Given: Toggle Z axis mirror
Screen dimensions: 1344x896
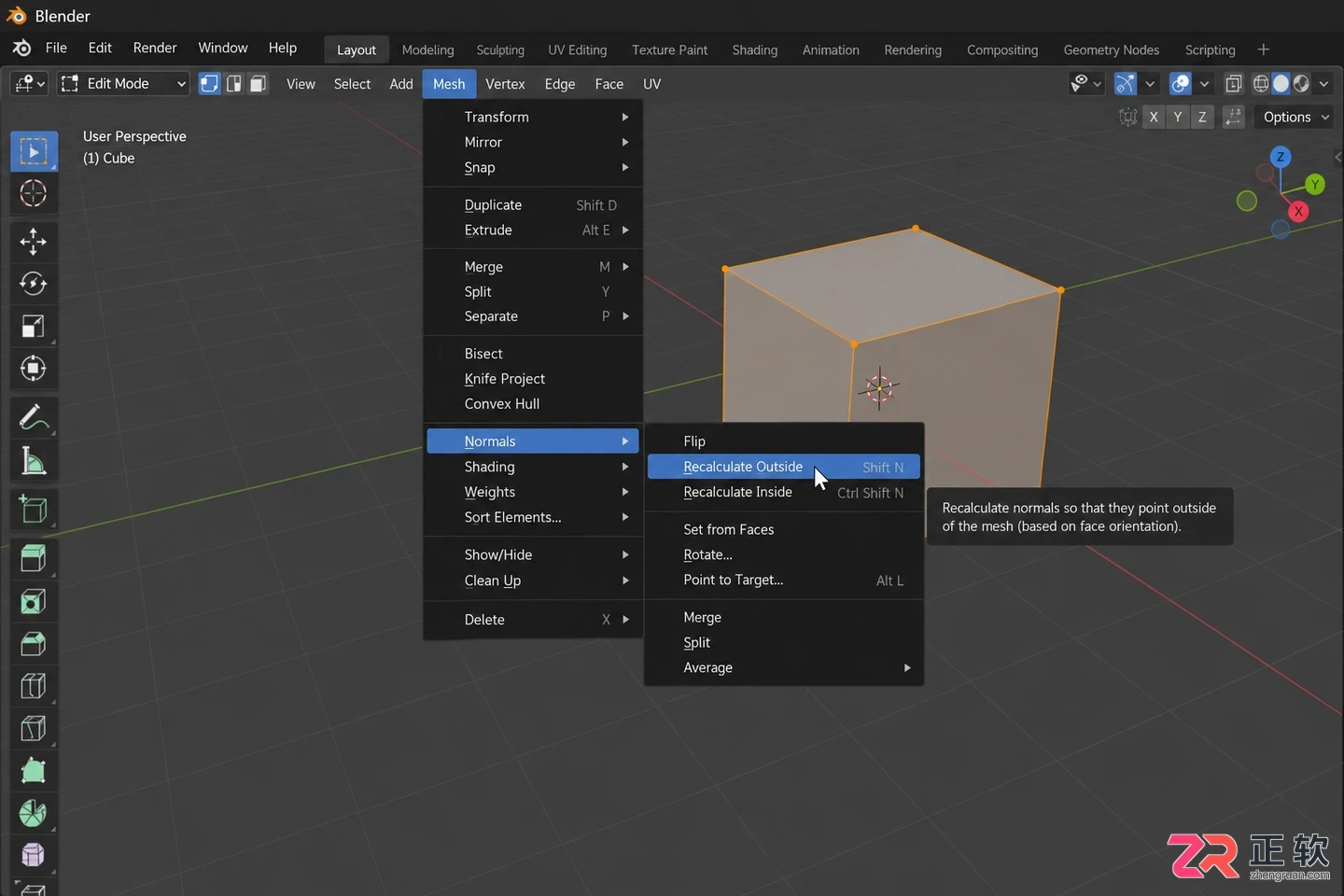Looking at the screenshot, I should point(1202,118).
